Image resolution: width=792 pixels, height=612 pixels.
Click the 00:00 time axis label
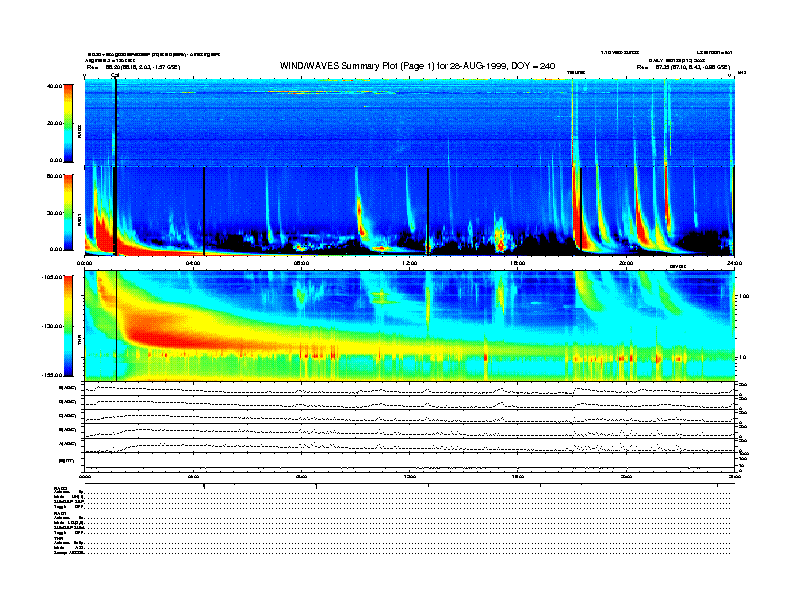(85, 263)
